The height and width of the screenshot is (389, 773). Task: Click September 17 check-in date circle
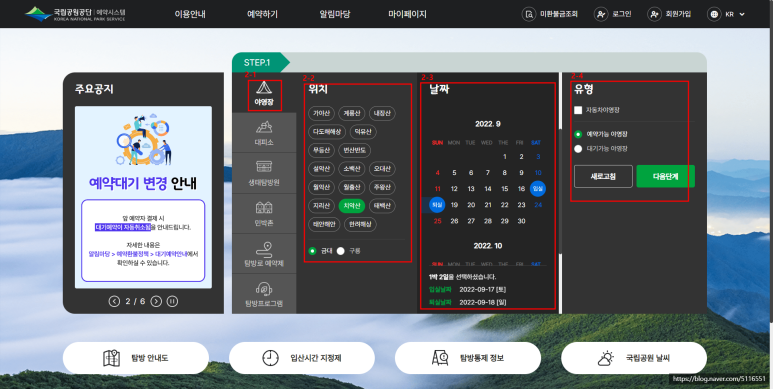[x=538, y=188]
